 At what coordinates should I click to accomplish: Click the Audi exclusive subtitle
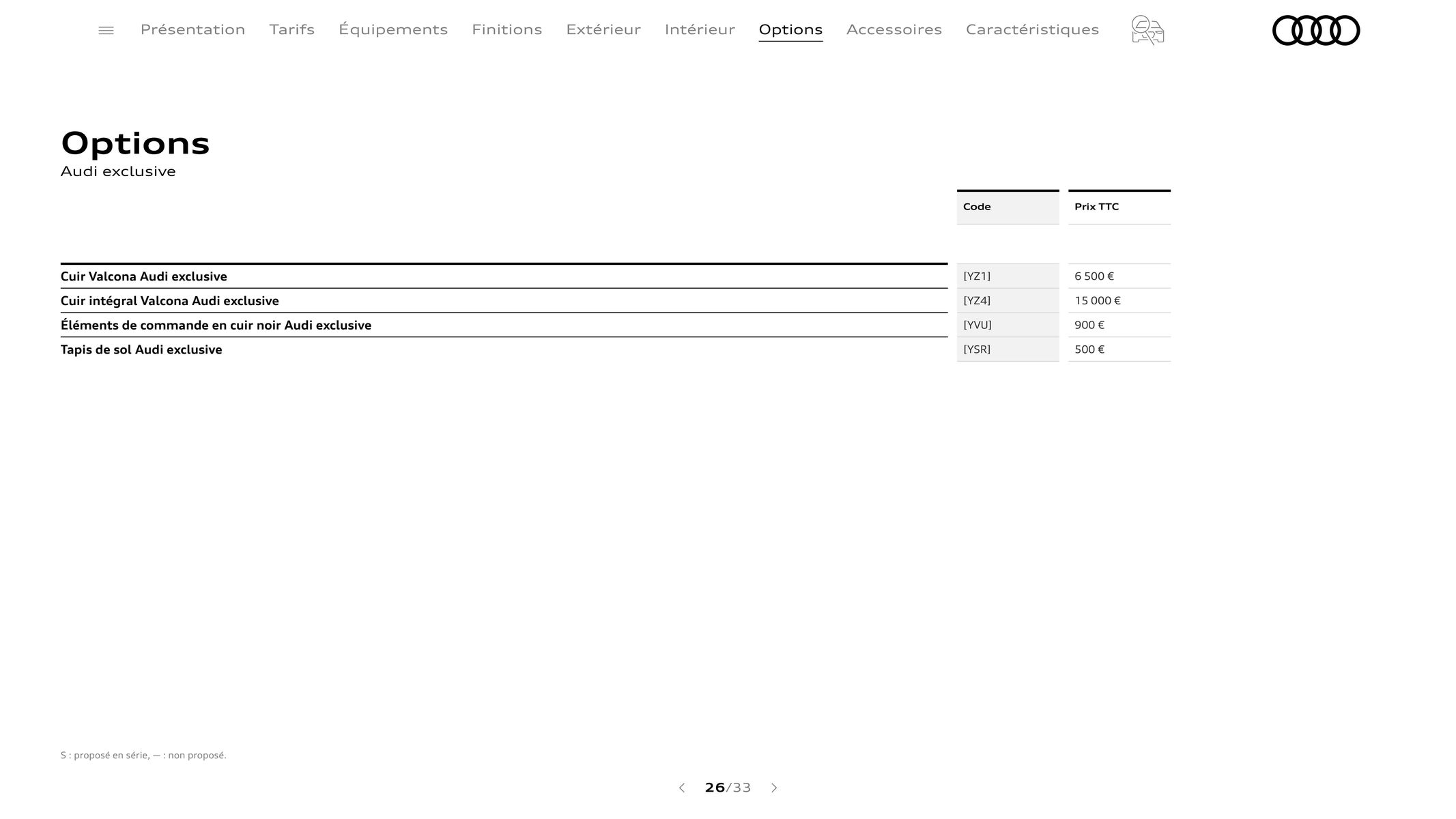pos(118,171)
